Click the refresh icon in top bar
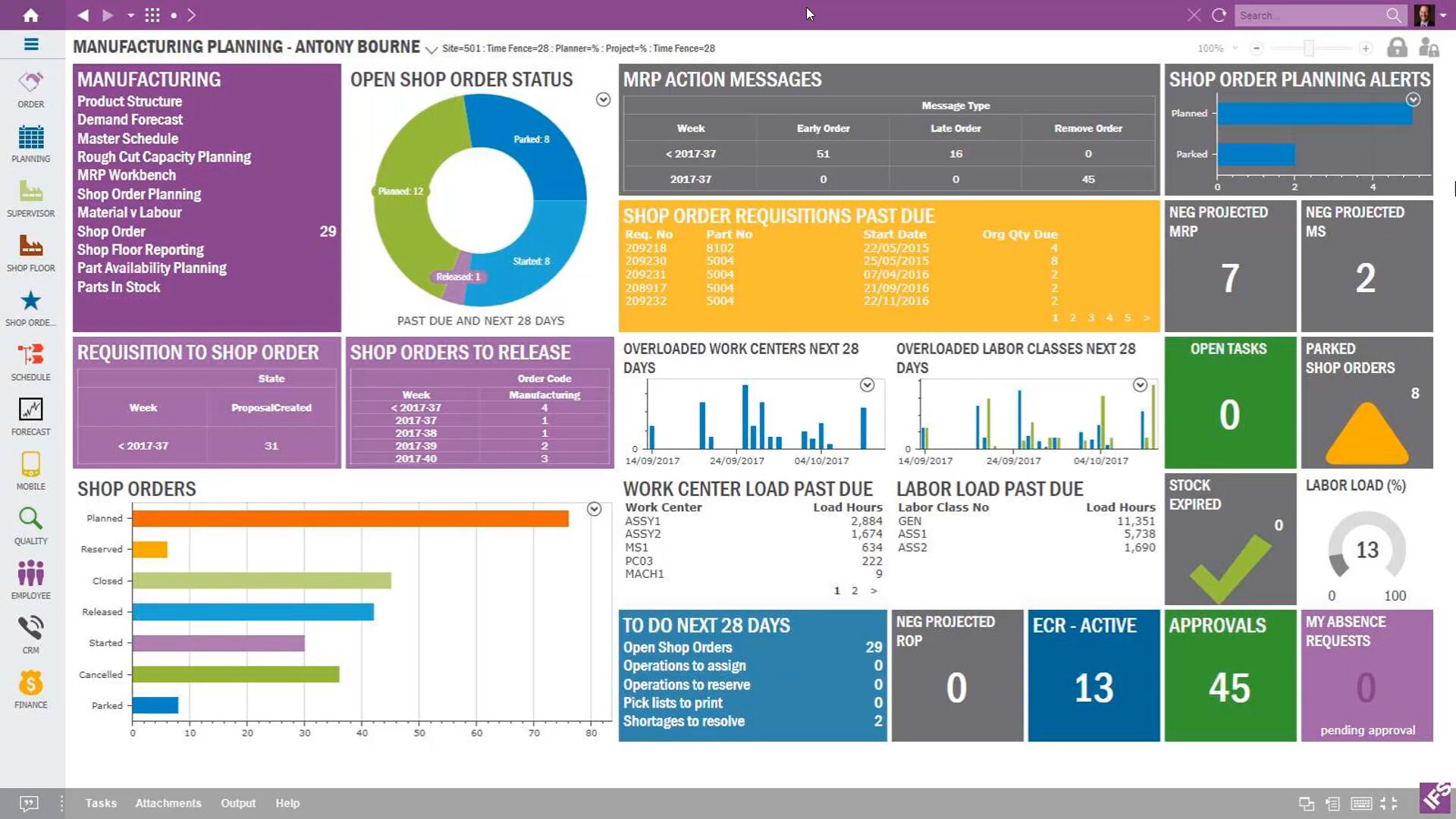The image size is (1456, 819). tap(1219, 15)
